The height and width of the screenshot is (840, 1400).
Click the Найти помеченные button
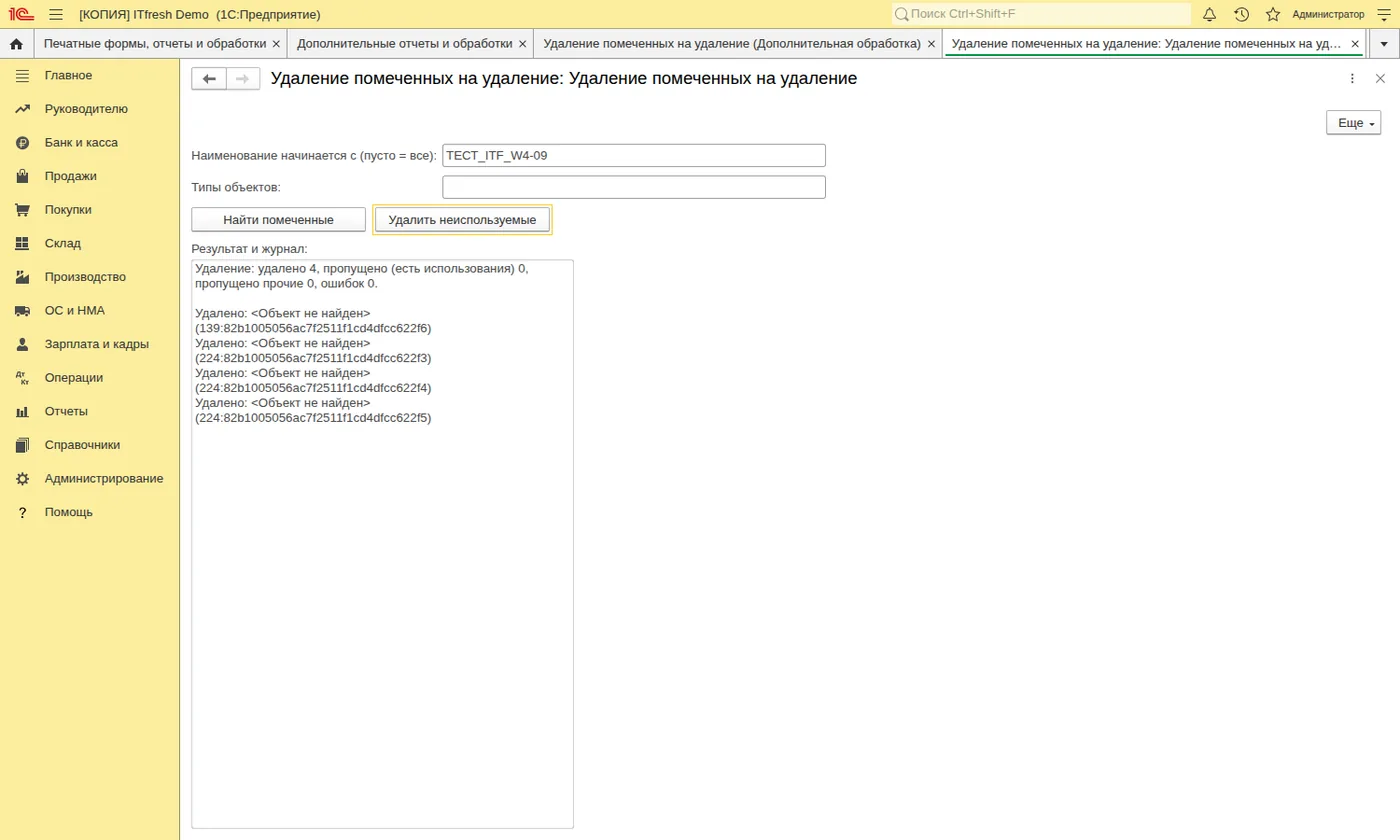point(279,220)
